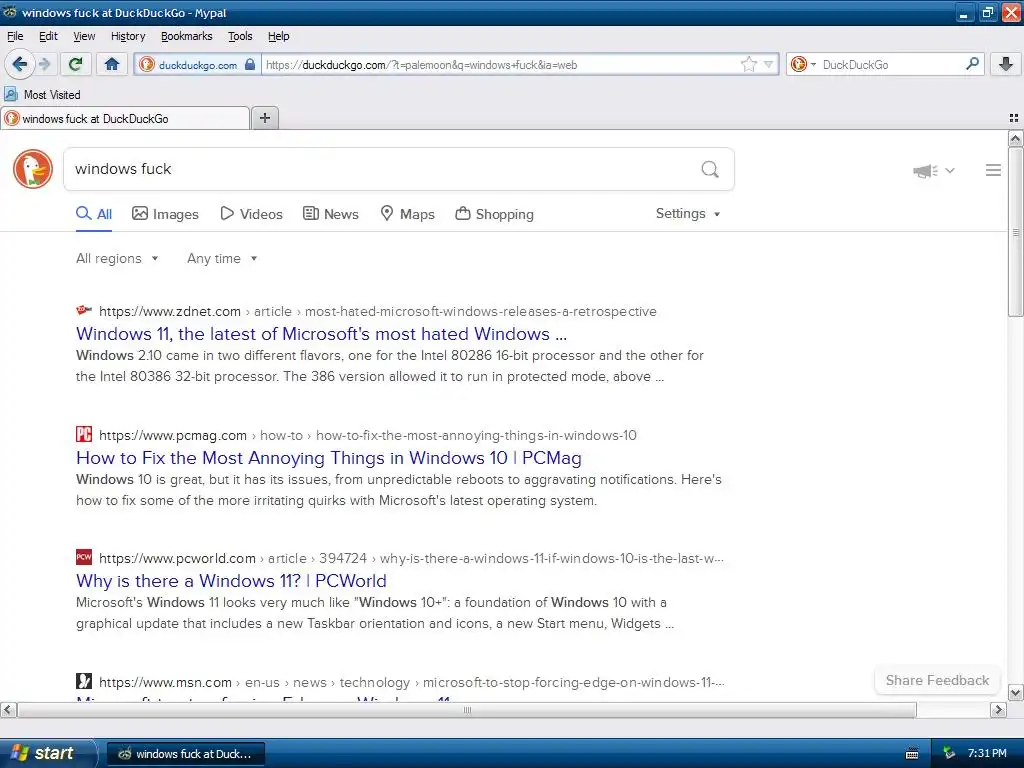Click the vertical scrollbar down arrow
The height and width of the screenshot is (768, 1024).
[x=1015, y=693]
